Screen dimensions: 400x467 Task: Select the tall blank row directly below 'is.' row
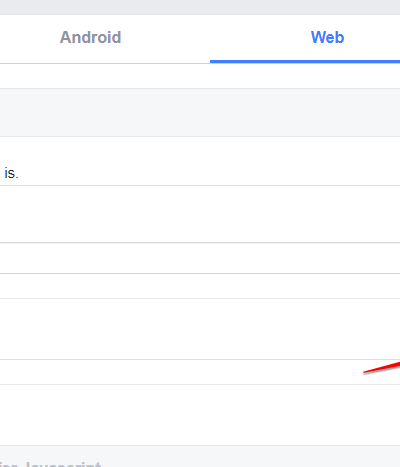pyautogui.click(x=200, y=214)
